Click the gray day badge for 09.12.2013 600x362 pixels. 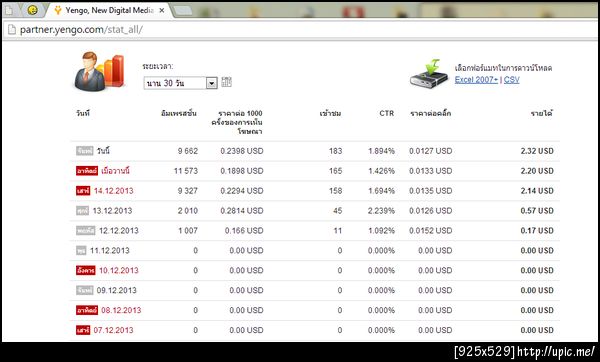click(x=85, y=290)
